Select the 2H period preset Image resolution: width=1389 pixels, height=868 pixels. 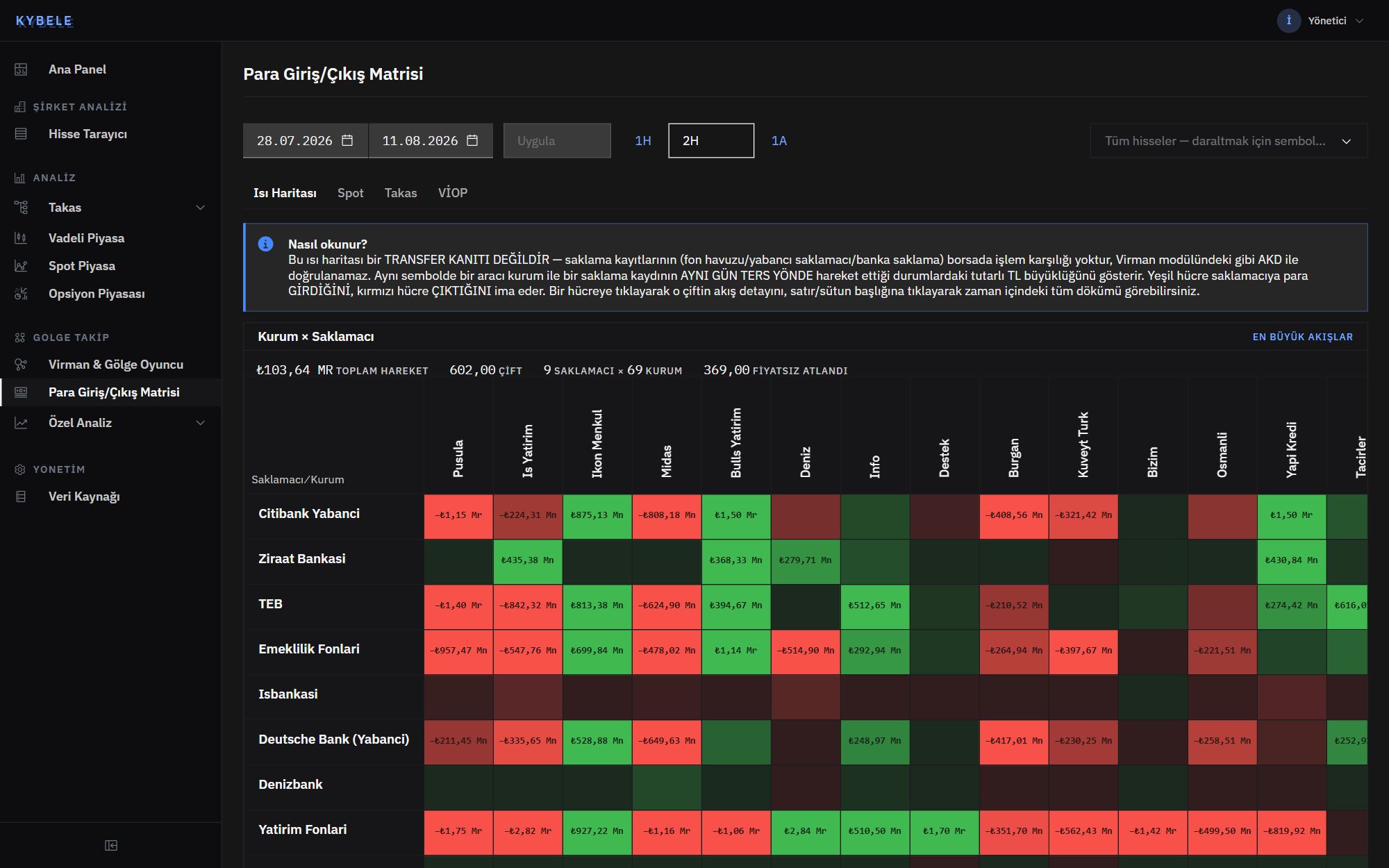711,141
